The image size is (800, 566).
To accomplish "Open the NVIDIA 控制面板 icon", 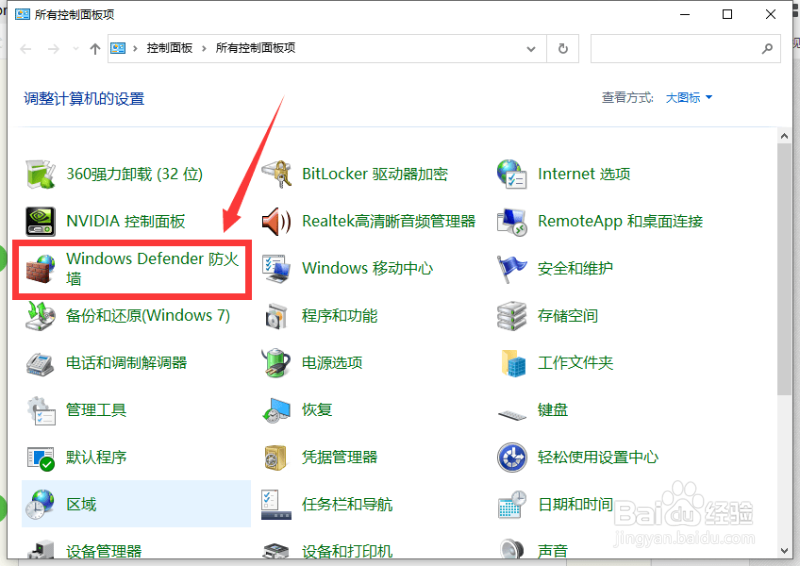I will click(40, 221).
